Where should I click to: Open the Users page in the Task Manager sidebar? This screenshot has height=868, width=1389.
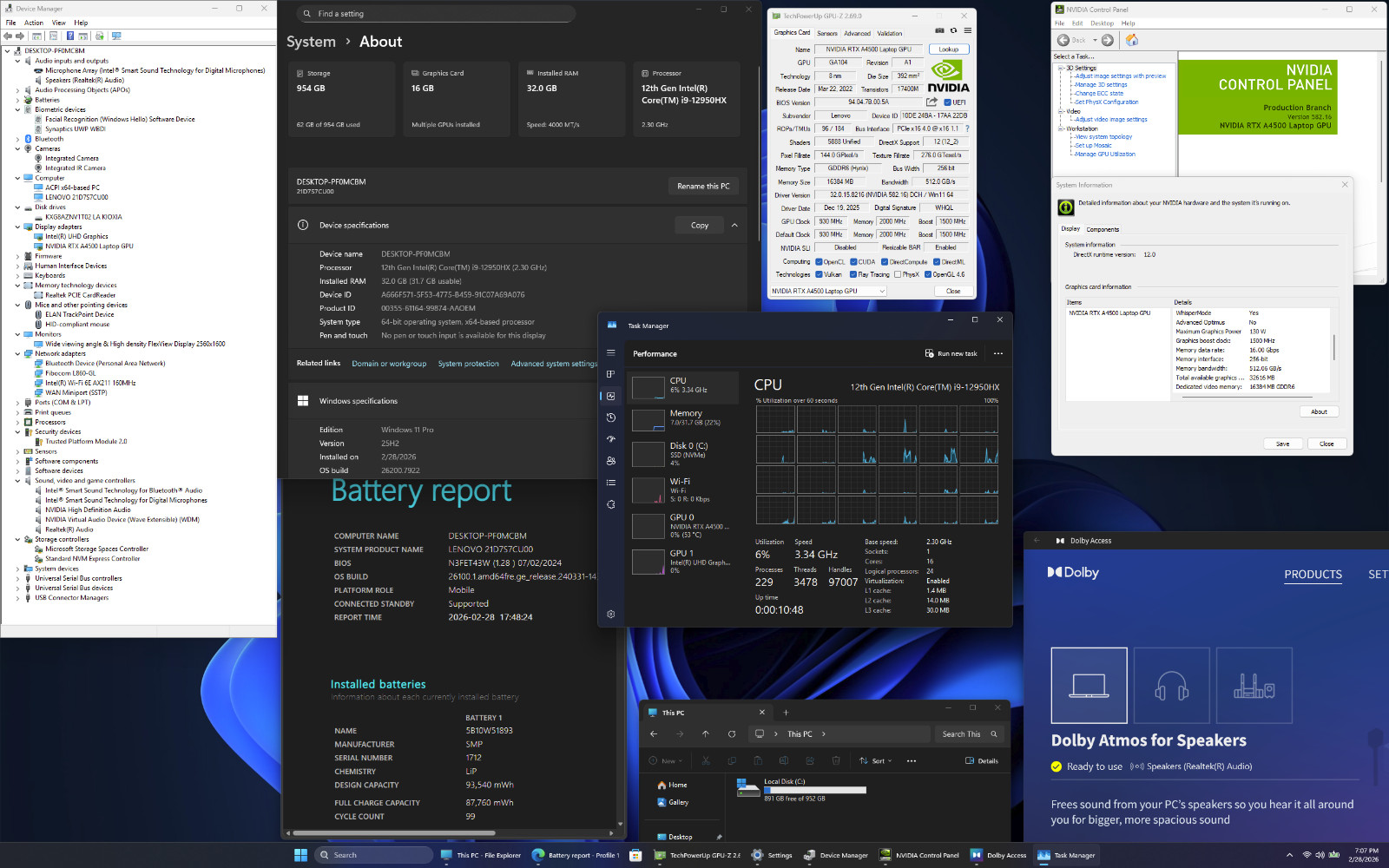coord(611,461)
